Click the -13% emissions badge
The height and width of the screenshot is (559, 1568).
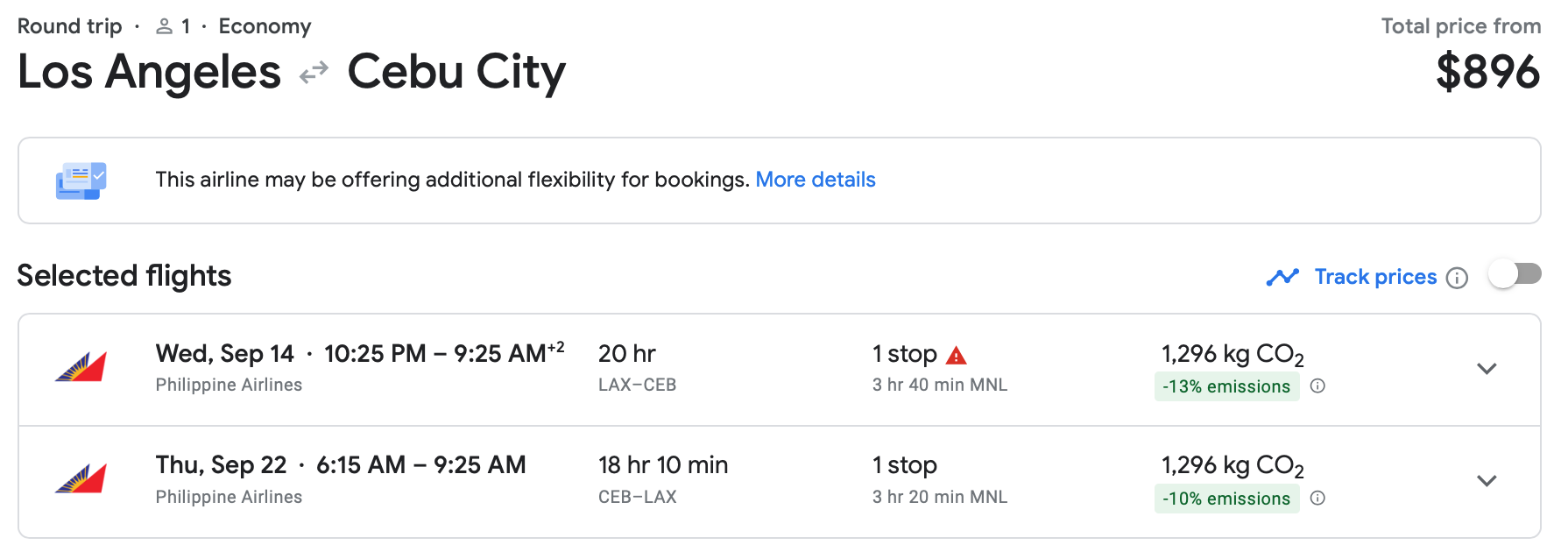[1225, 386]
